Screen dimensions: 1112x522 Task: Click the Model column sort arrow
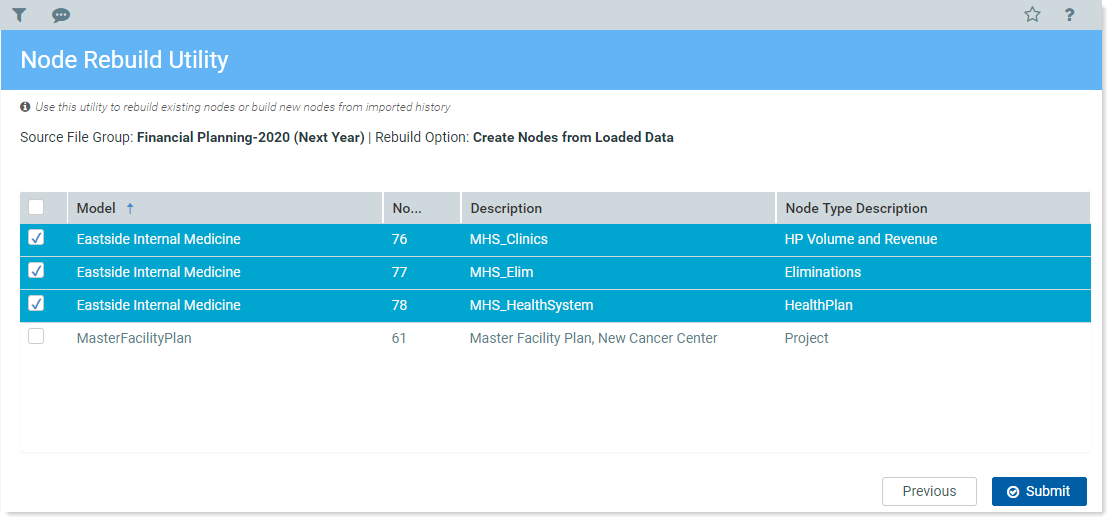click(130, 209)
